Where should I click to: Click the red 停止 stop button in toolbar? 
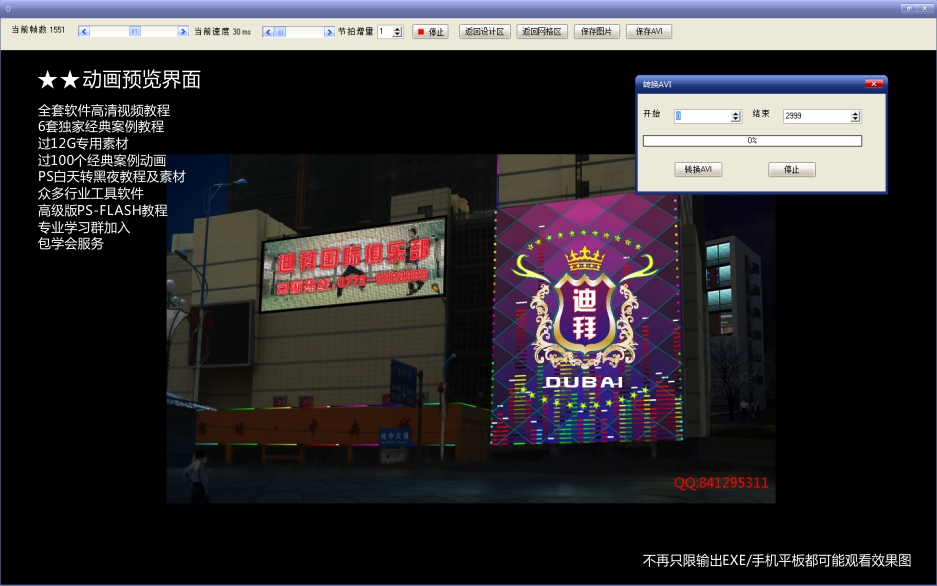[x=430, y=32]
